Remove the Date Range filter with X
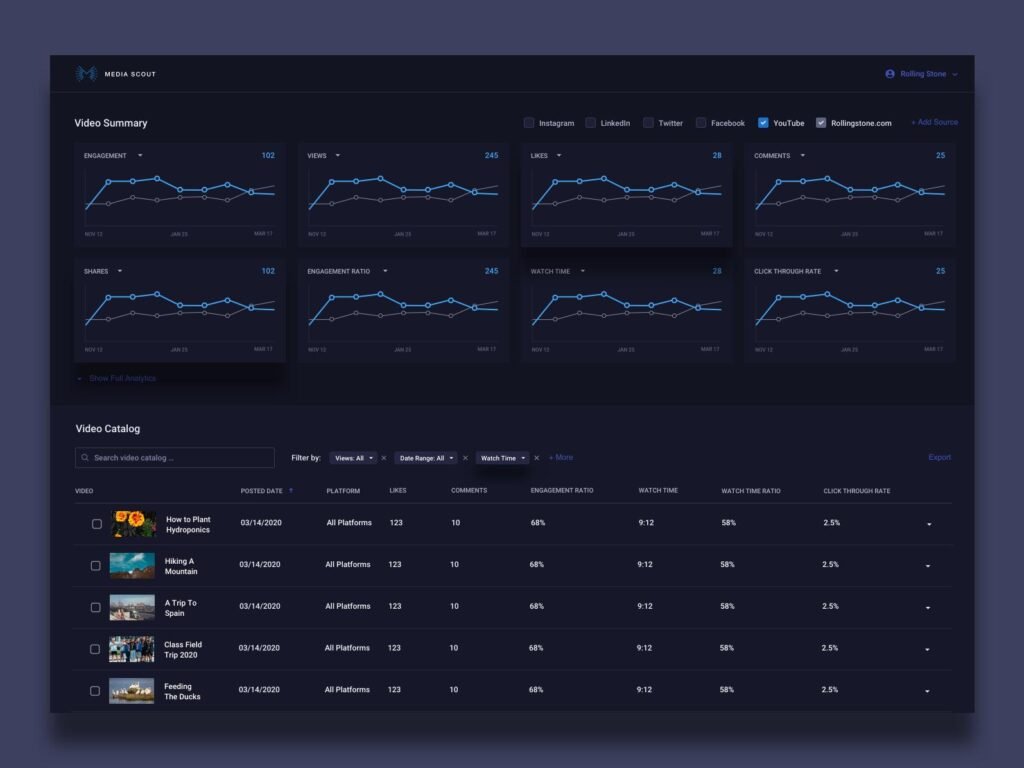This screenshot has width=1024, height=768. pyautogui.click(x=465, y=458)
